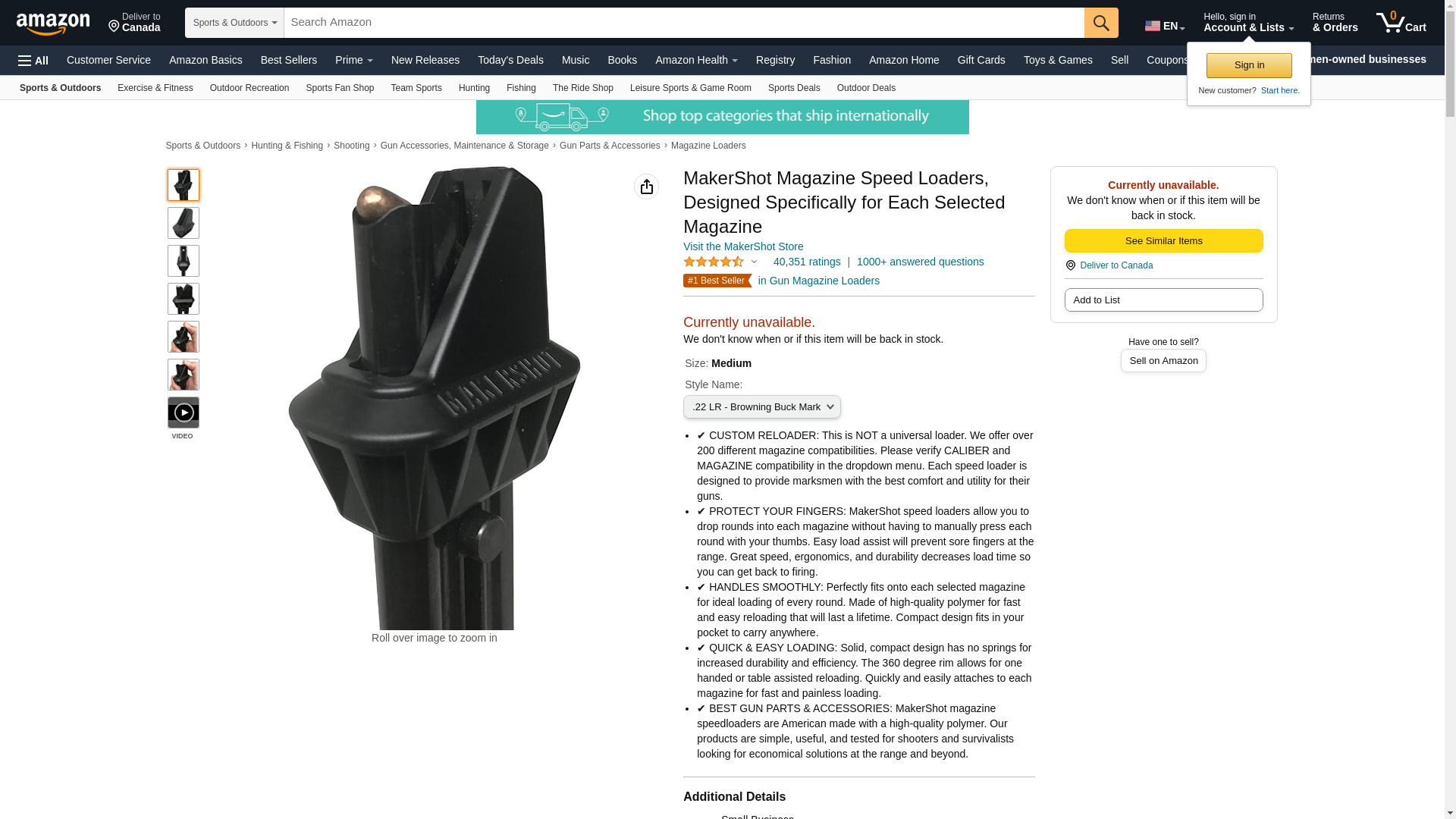The width and height of the screenshot is (1456, 819).
Task: Open the Amazon Health menu
Action: (x=696, y=60)
